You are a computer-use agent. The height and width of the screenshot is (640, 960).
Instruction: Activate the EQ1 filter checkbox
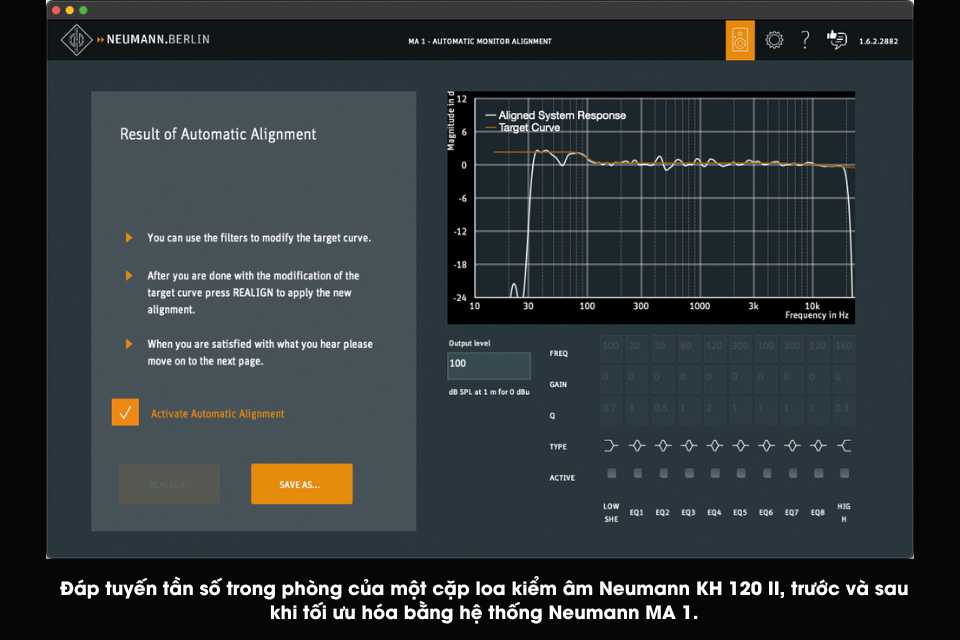pyautogui.click(x=637, y=473)
